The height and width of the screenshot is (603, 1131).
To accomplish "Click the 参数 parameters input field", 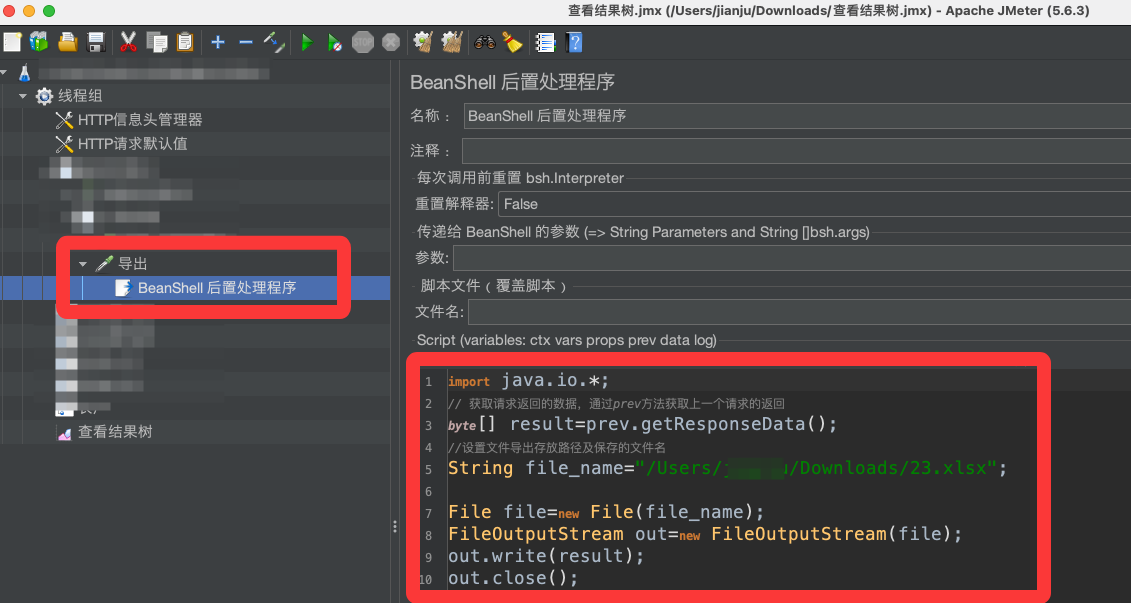I will pos(792,258).
